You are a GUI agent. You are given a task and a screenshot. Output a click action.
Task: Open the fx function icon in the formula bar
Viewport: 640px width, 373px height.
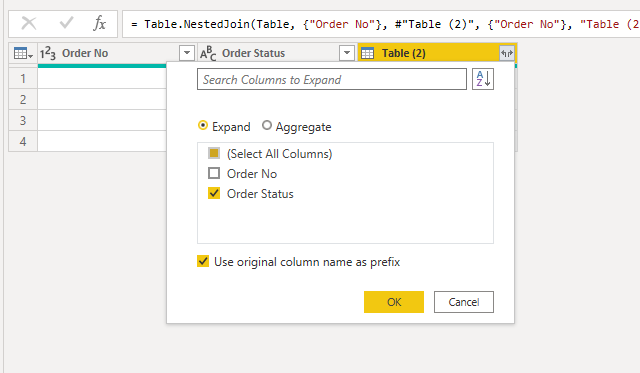(x=99, y=23)
